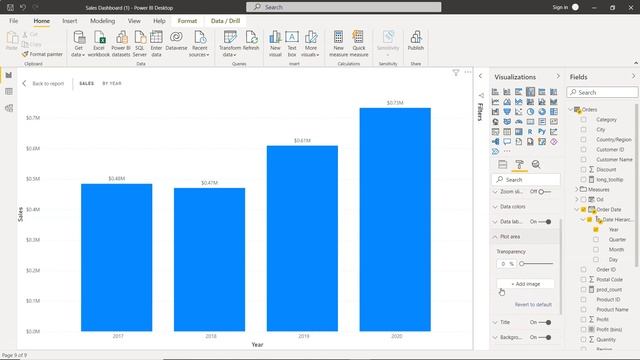640x360 pixels.
Task: Save the file from the title bar
Action: click(10, 7)
